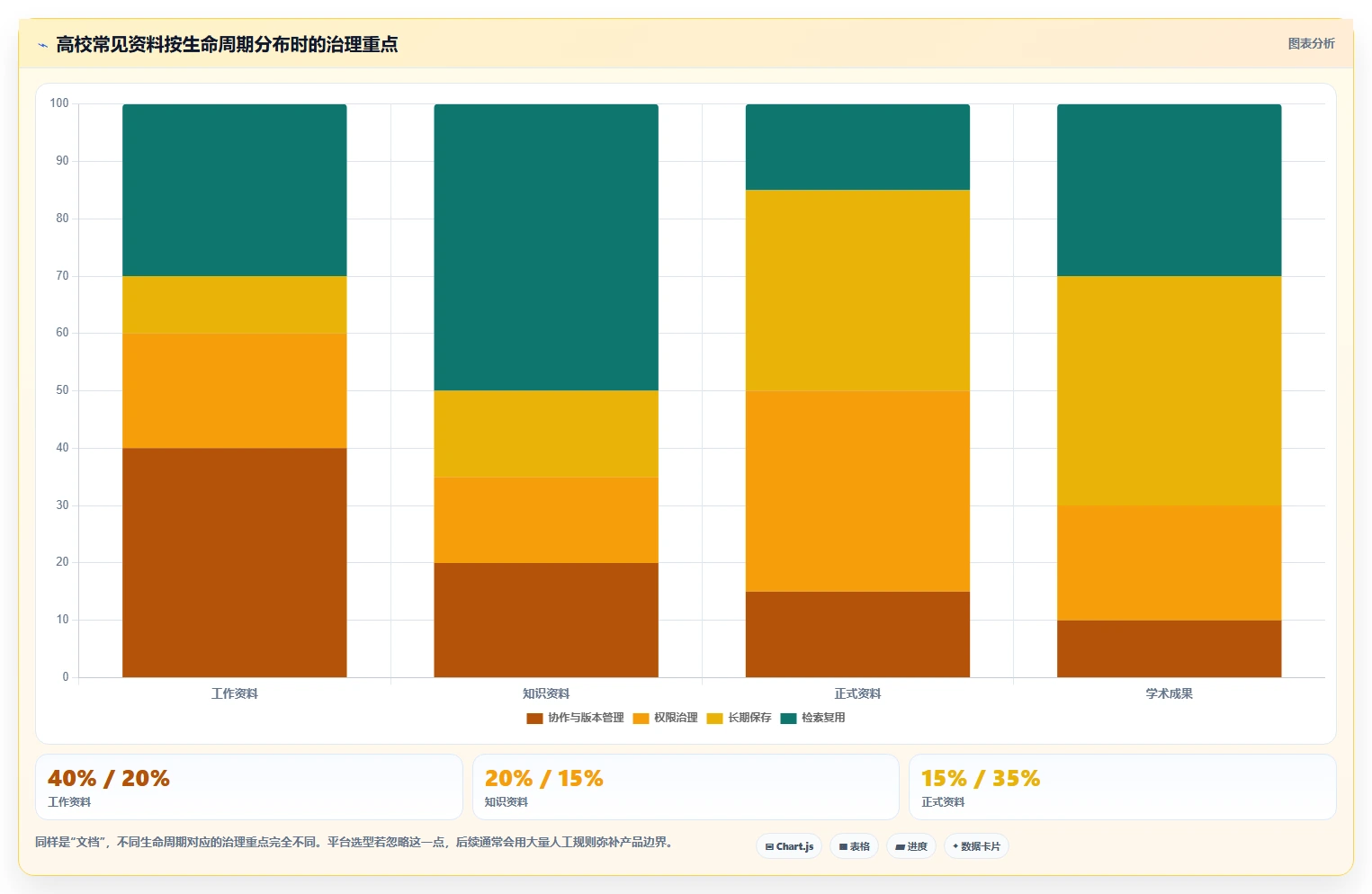Click the y-axis tick label 100
The height and width of the screenshot is (894, 1372).
point(59,103)
